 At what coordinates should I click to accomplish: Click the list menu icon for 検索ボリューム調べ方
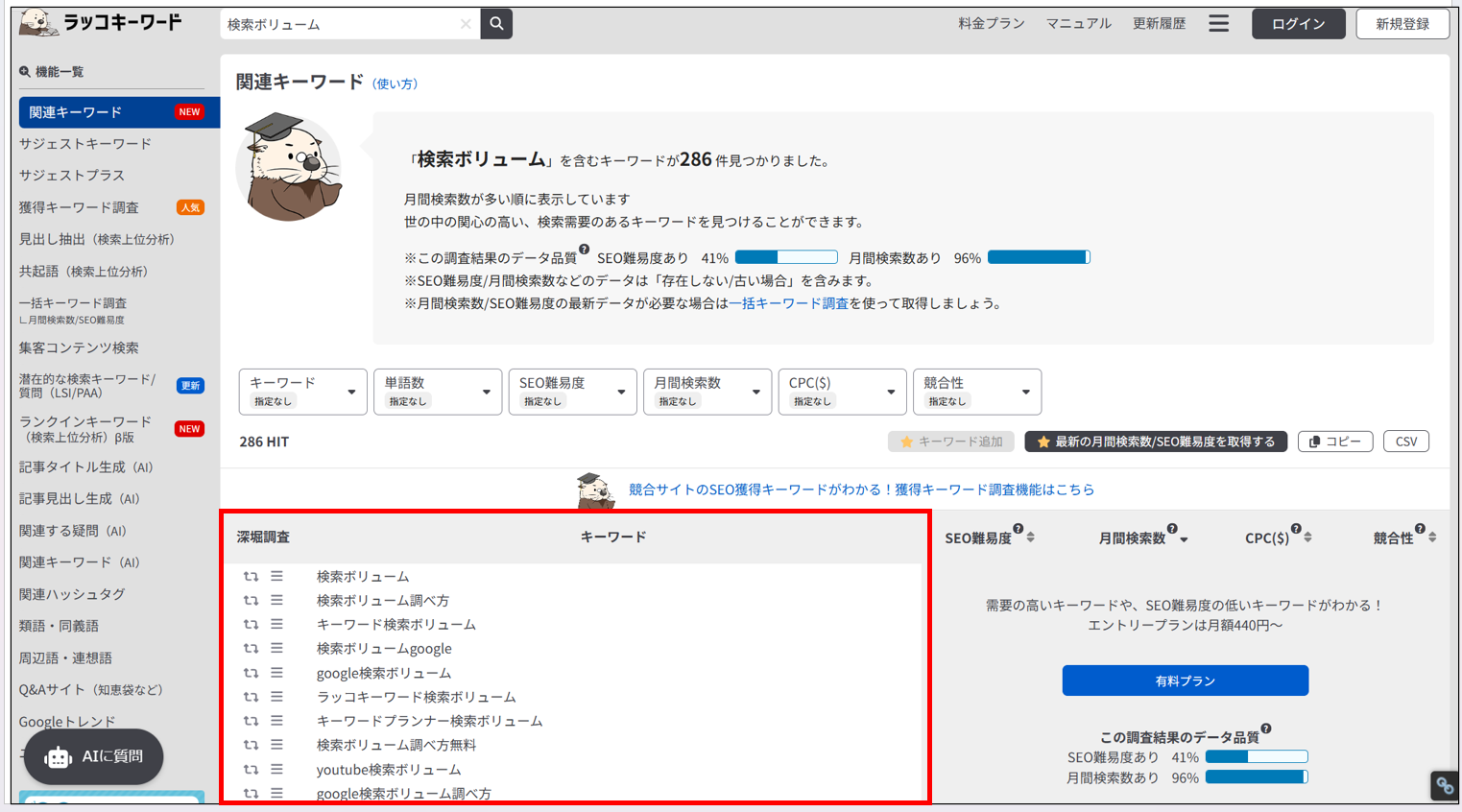[x=276, y=600]
